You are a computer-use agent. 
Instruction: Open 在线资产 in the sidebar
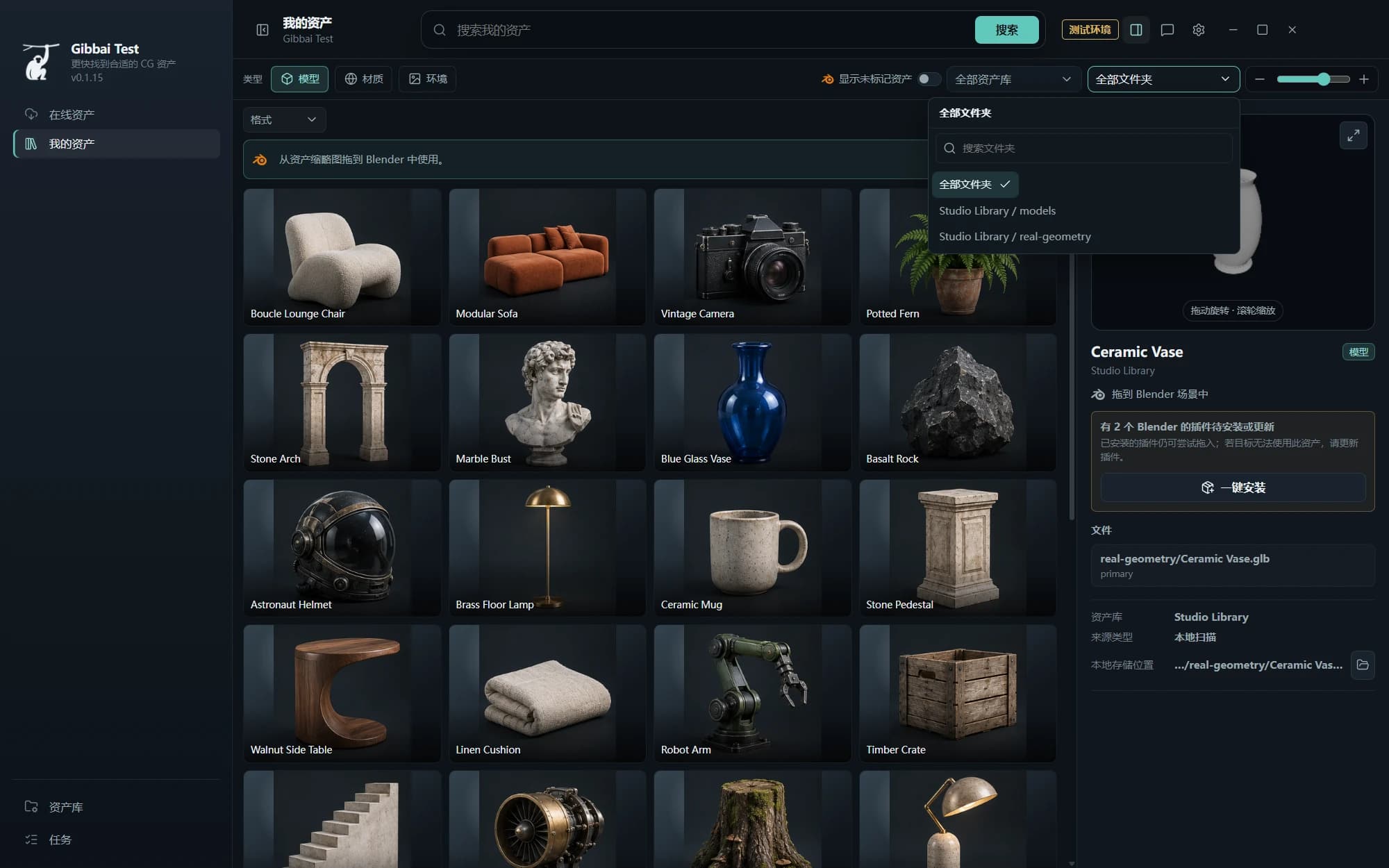[116, 115]
